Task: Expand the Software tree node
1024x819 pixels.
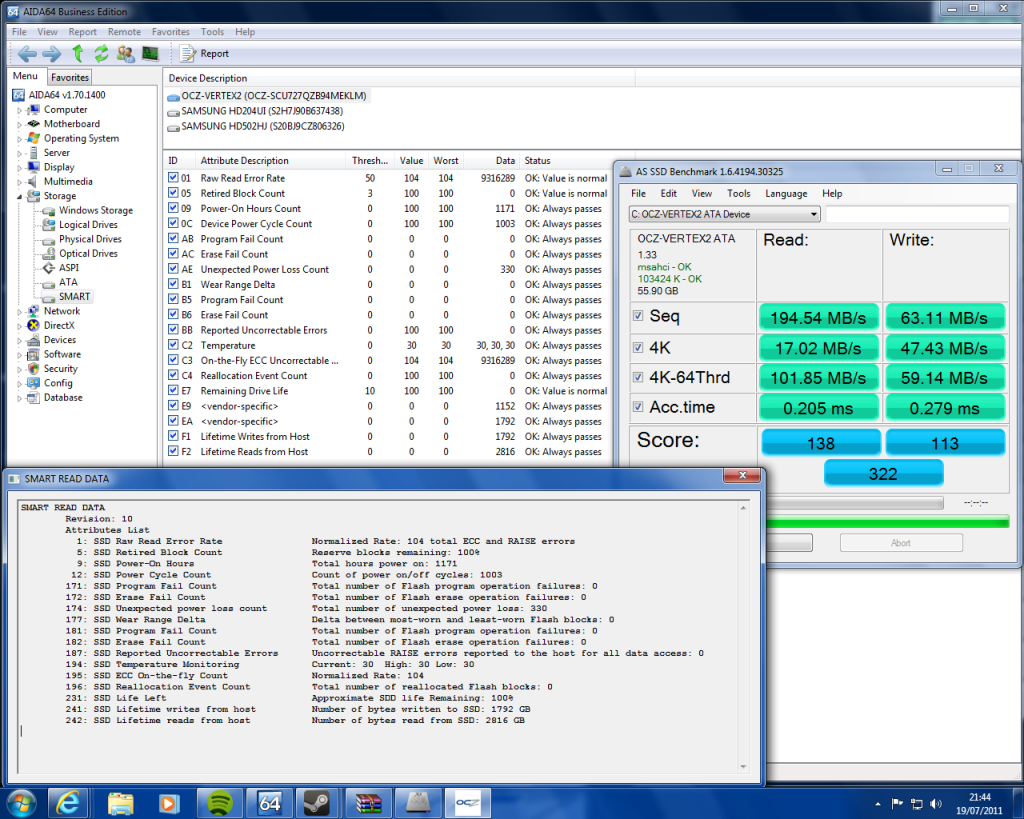Action: click(19, 355)
